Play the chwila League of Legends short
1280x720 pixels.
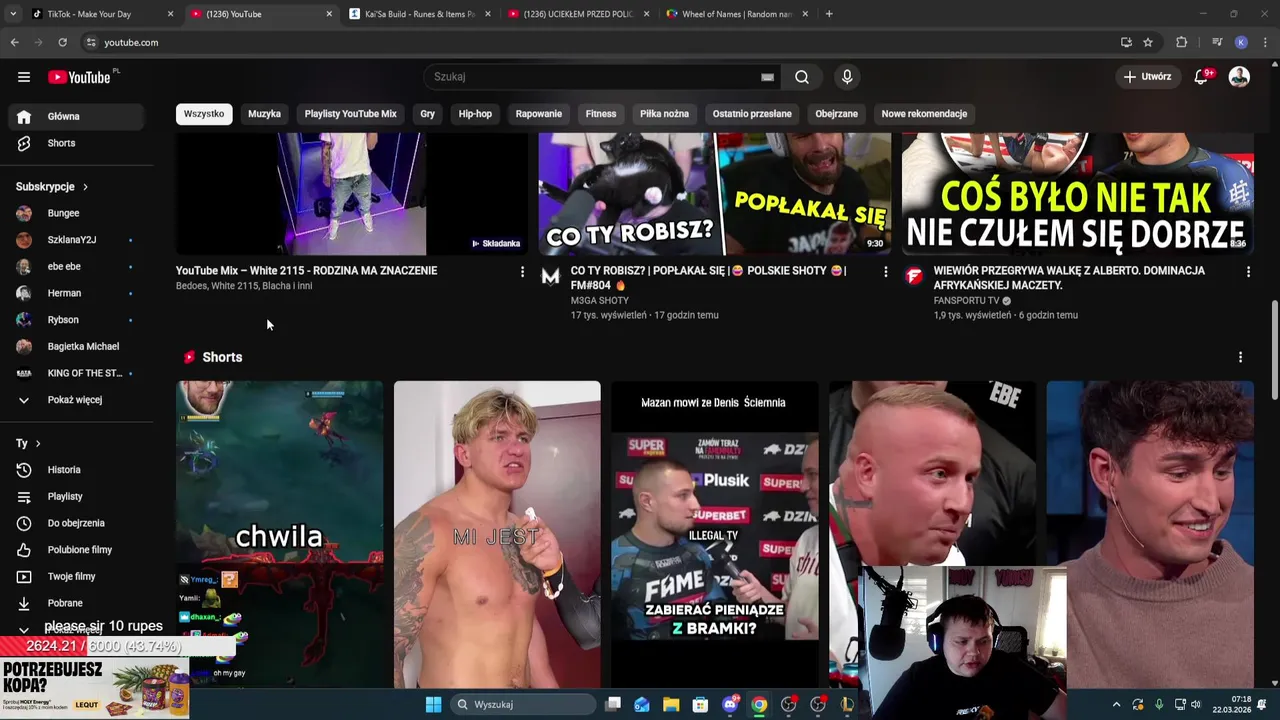pyautogui.click(x=280, y=534)
